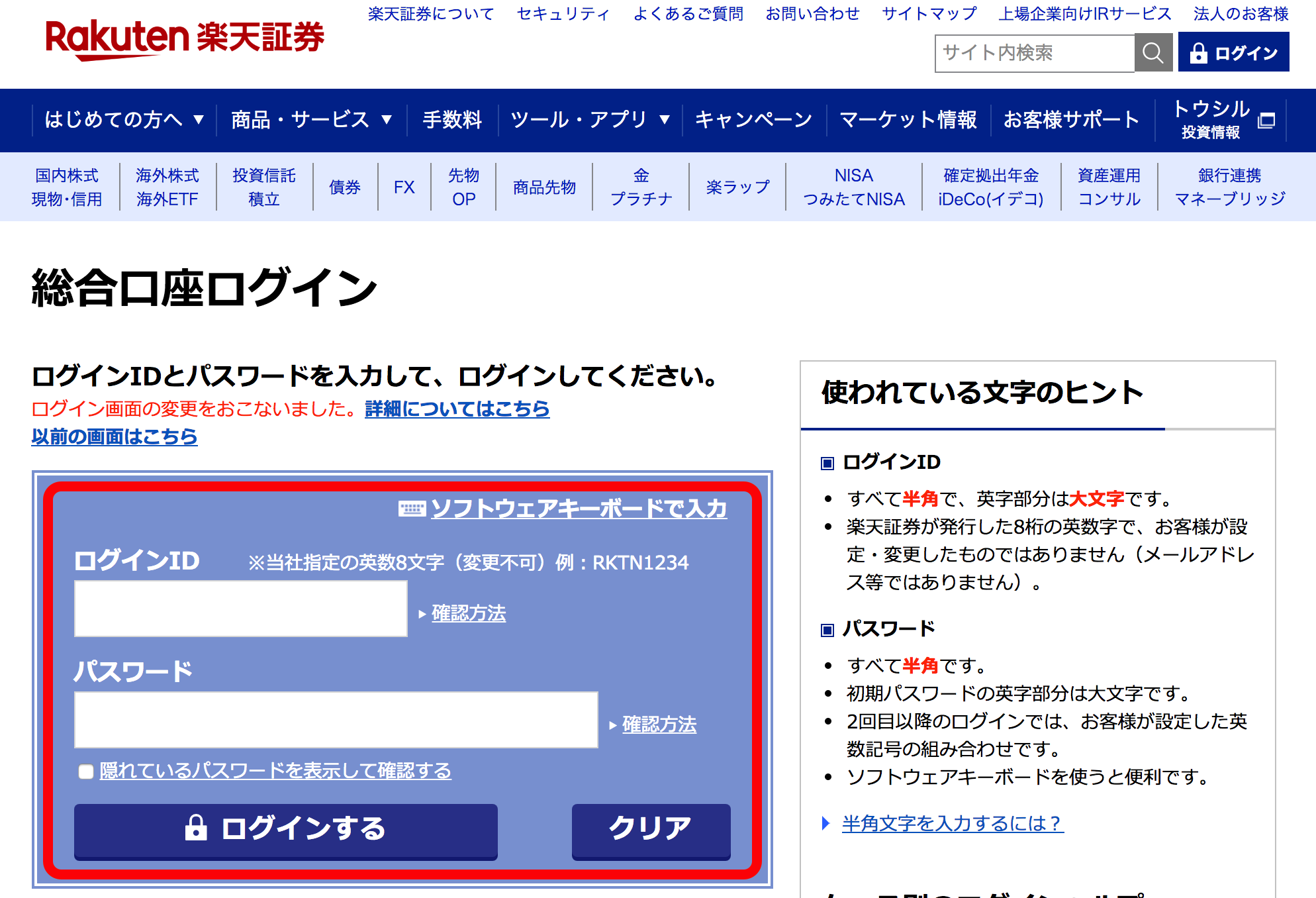Screen dimensions: 1316x898
Task: Open the 手数料 menu item
Action: pos(452,120)
